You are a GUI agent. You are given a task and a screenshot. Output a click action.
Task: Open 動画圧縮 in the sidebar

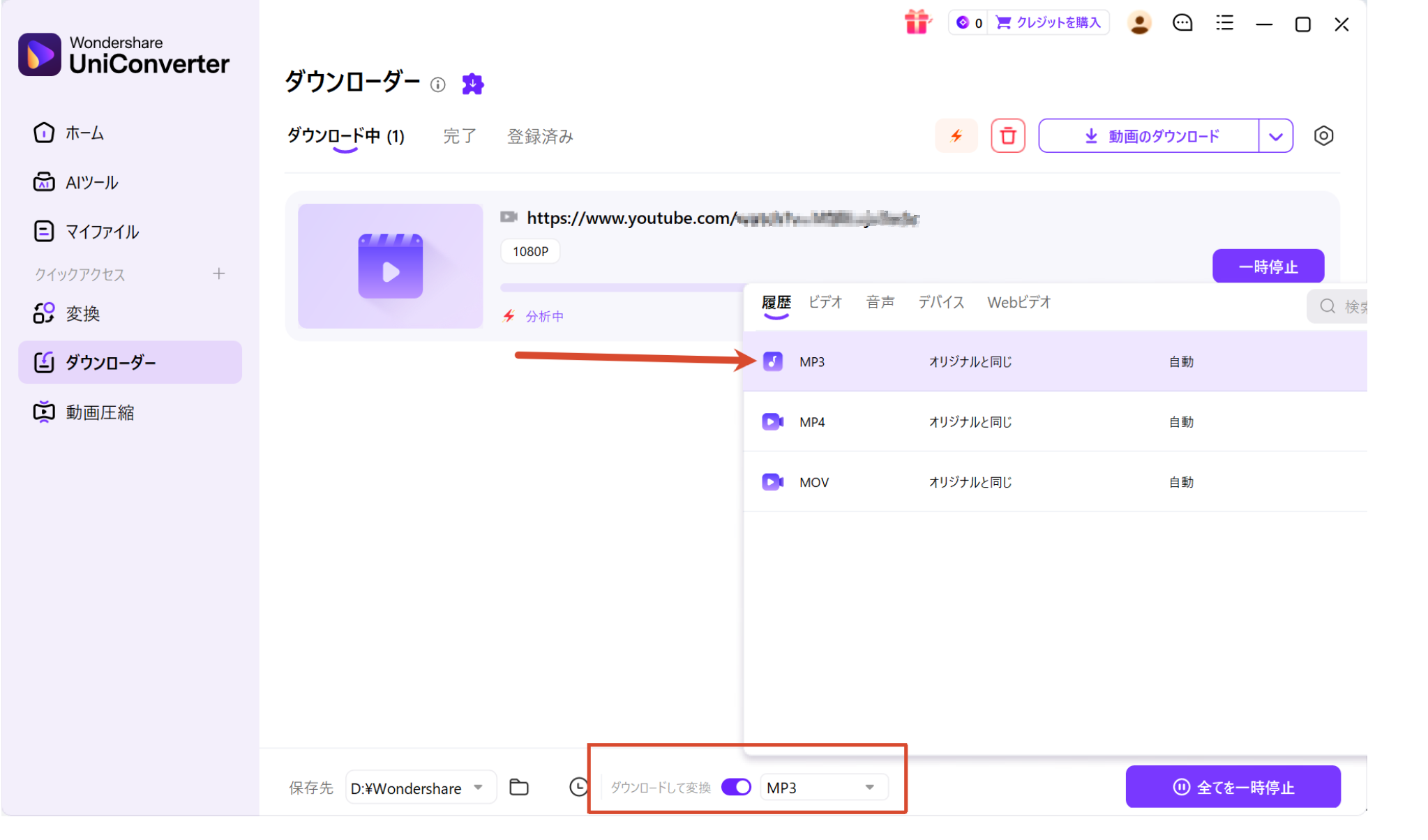click(x=130, y=412)
